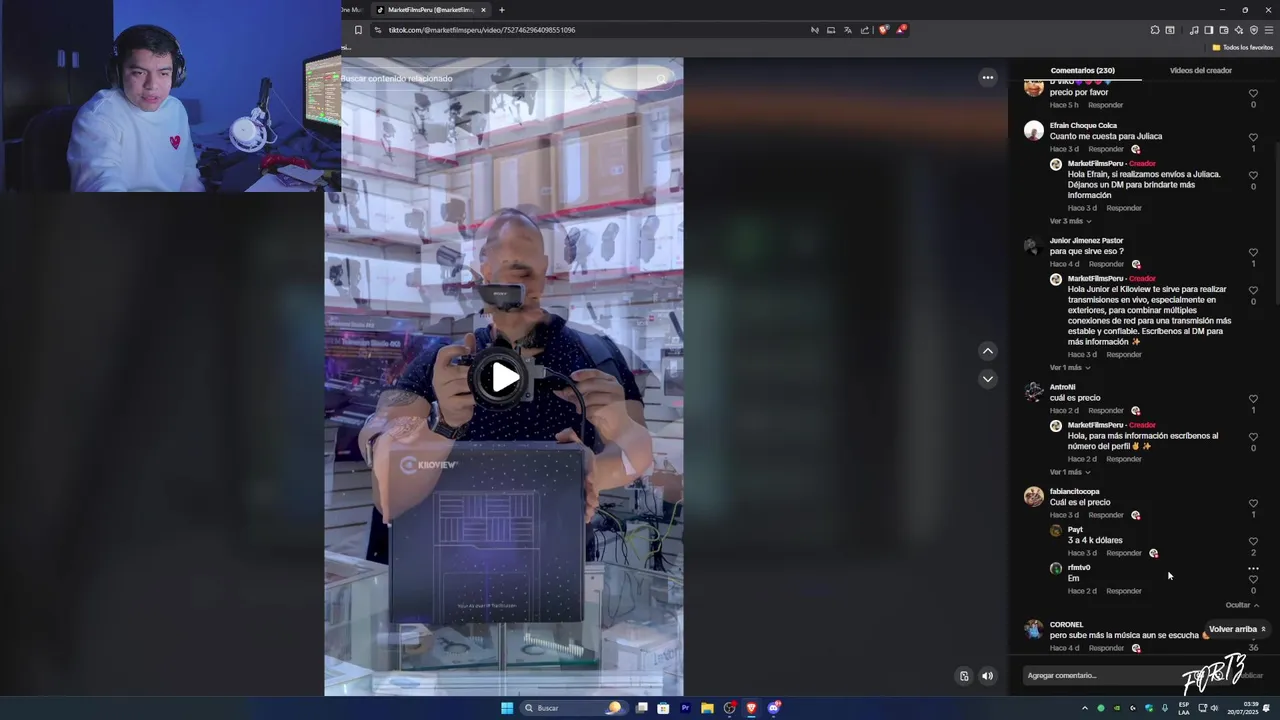This screenshot has height=720, width=1280.
Task: Expand "Ver 1 más" under Junior Jimenez Pastor
Action: [1070, 367]
